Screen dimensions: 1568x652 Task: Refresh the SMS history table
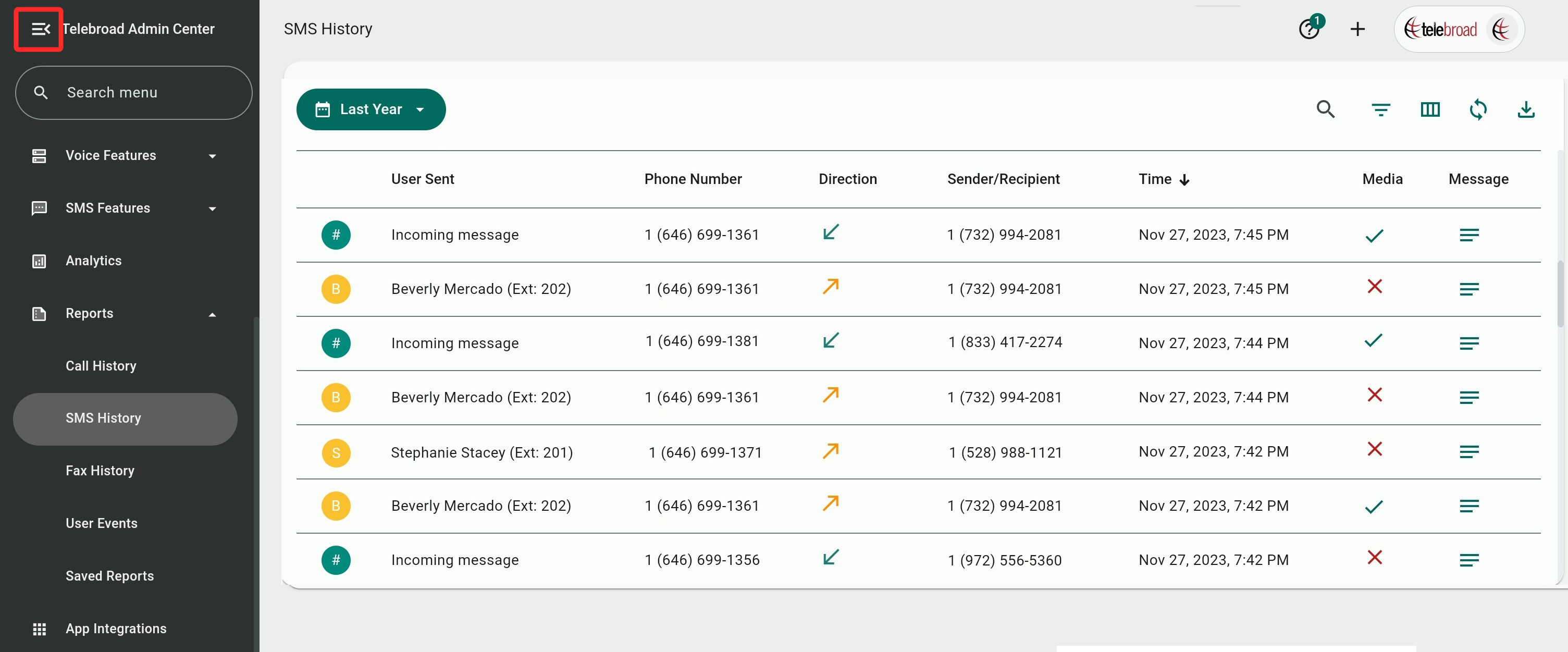pos(1478,109)
